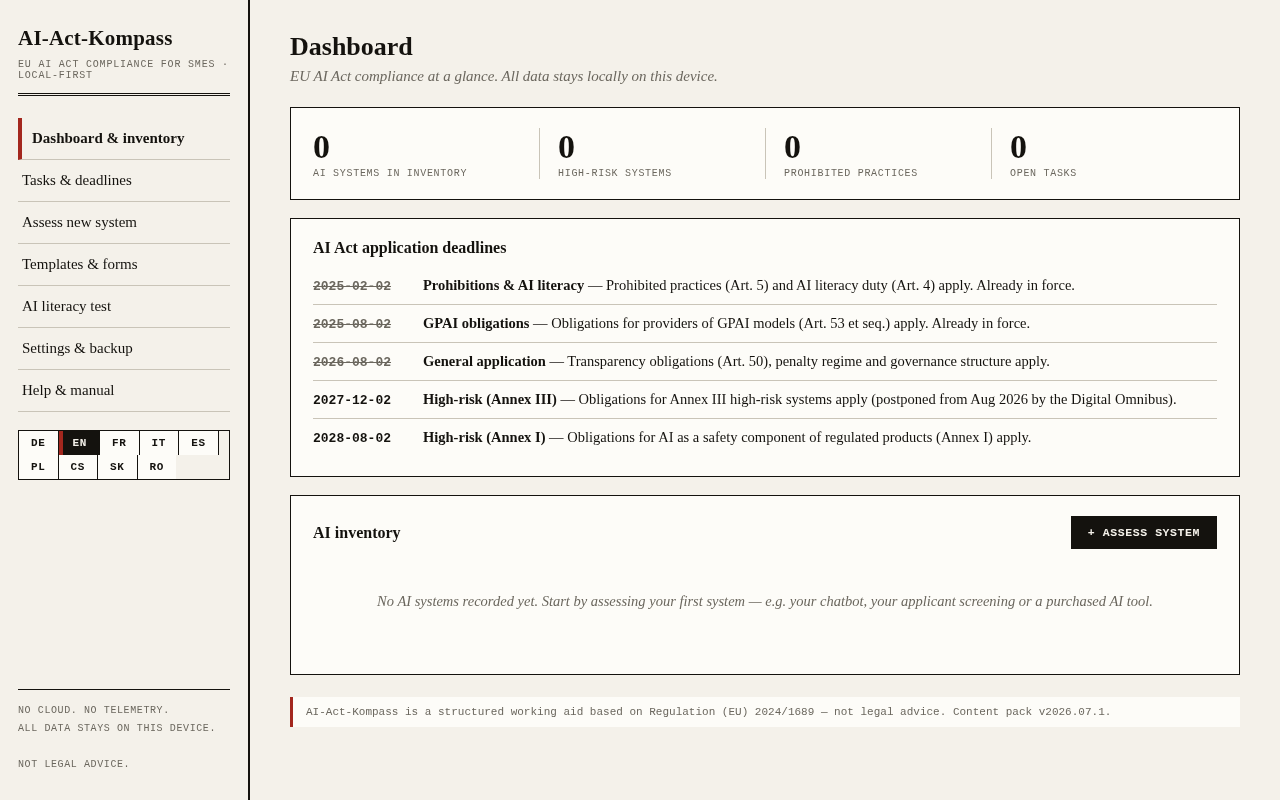
Task: Click the Not legal advice sidebar note
Action: (x=74, y=764)
